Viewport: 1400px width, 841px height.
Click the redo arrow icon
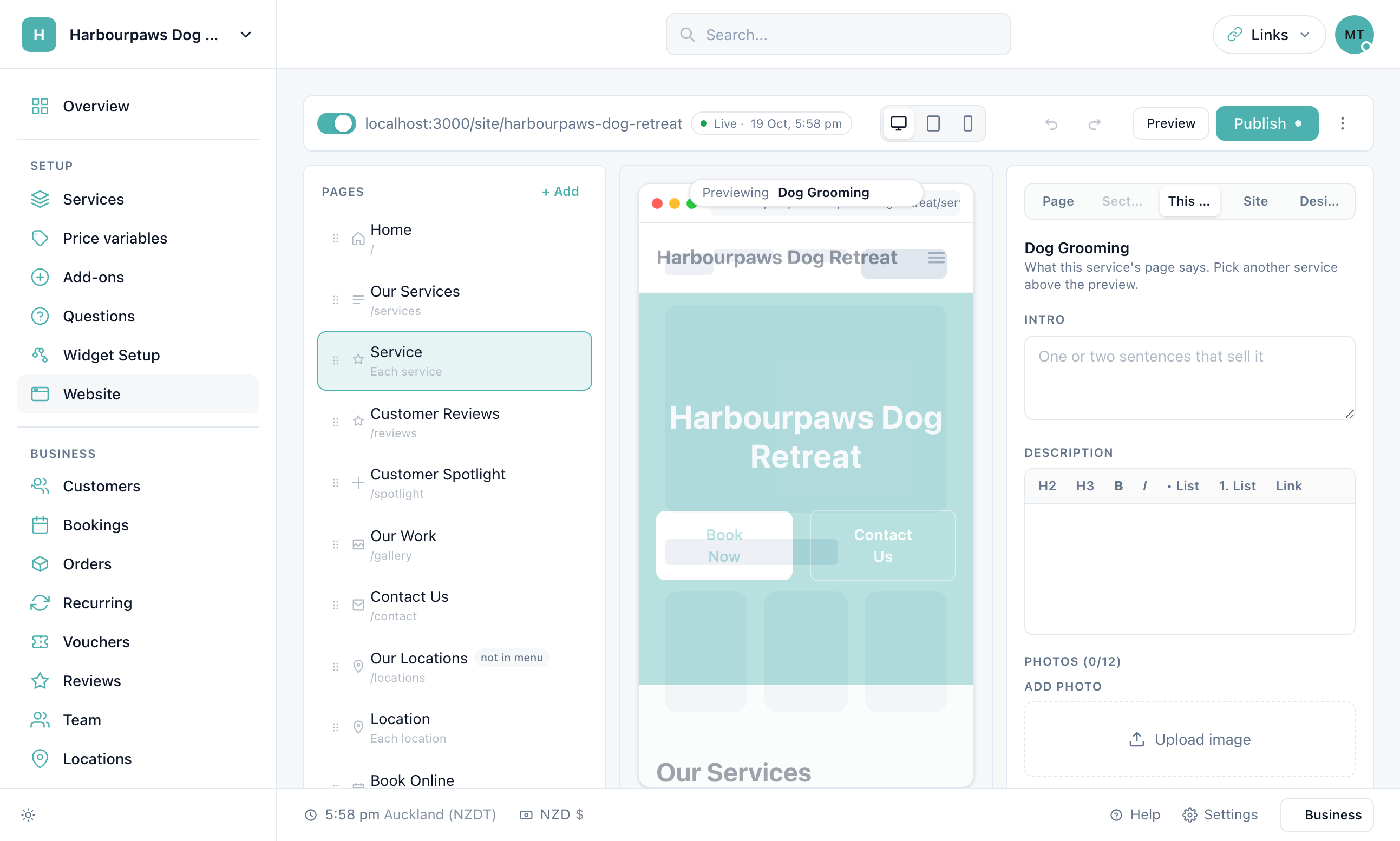(1094, 123)
